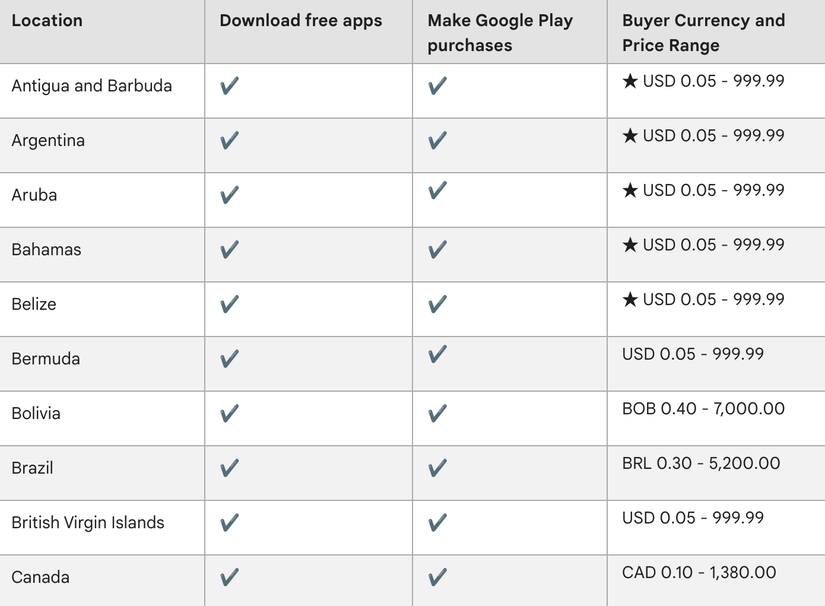Image resolution: width=825 pixels, height=606 pixels.
Task: Click the Canada CAD 0.10 - 1,380.00 cell
Action: (699, 572)
